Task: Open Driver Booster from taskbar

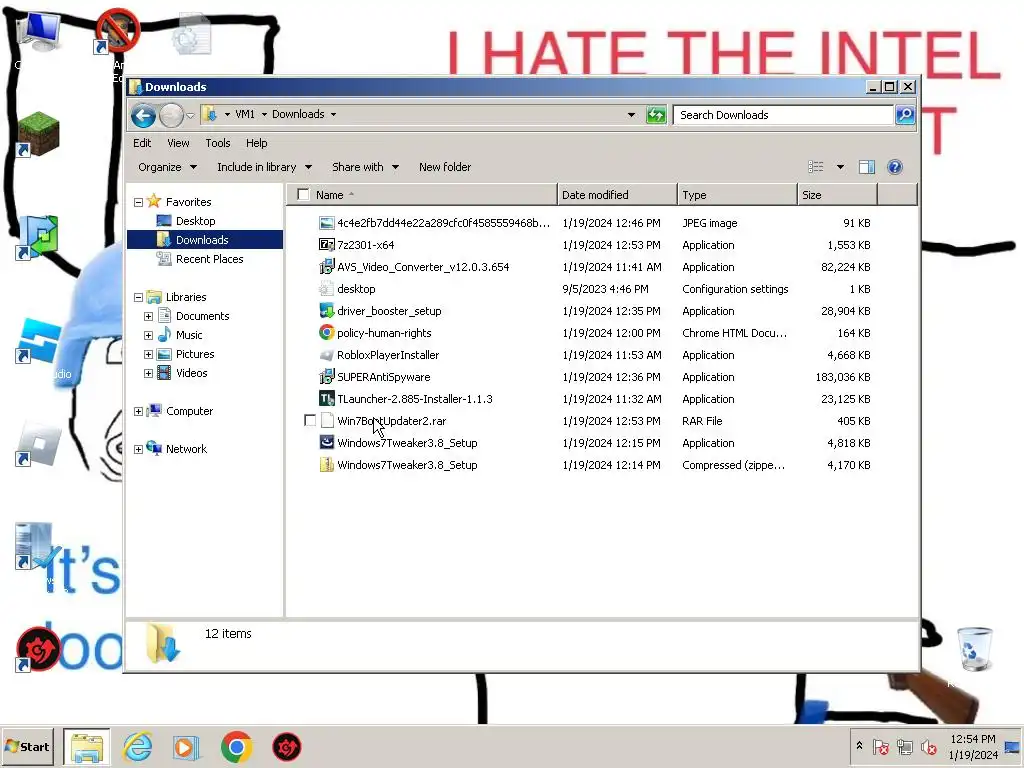Action: [286, 747]
